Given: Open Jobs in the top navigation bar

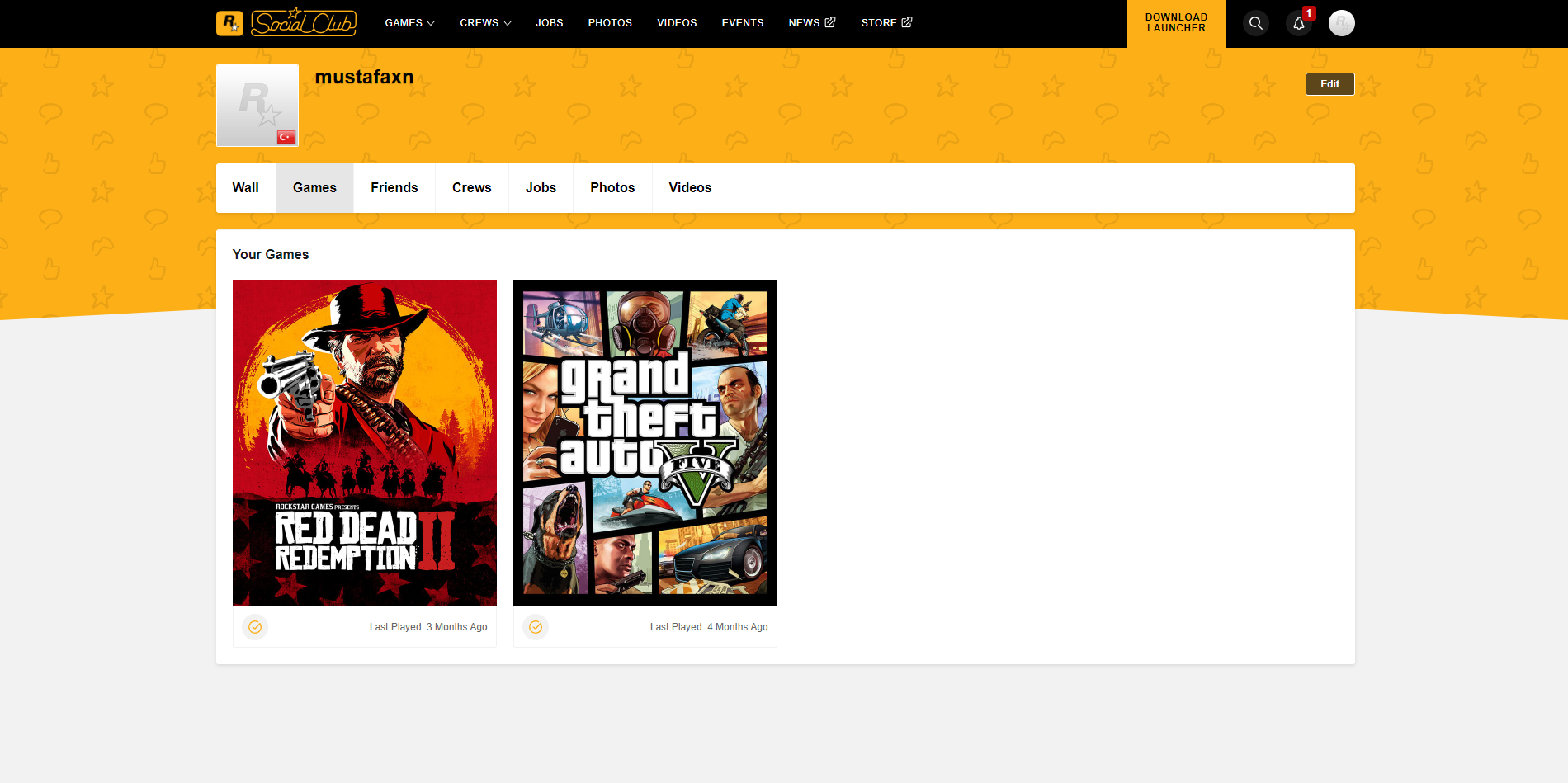Looking at the screenshot, I should (550, 23).
